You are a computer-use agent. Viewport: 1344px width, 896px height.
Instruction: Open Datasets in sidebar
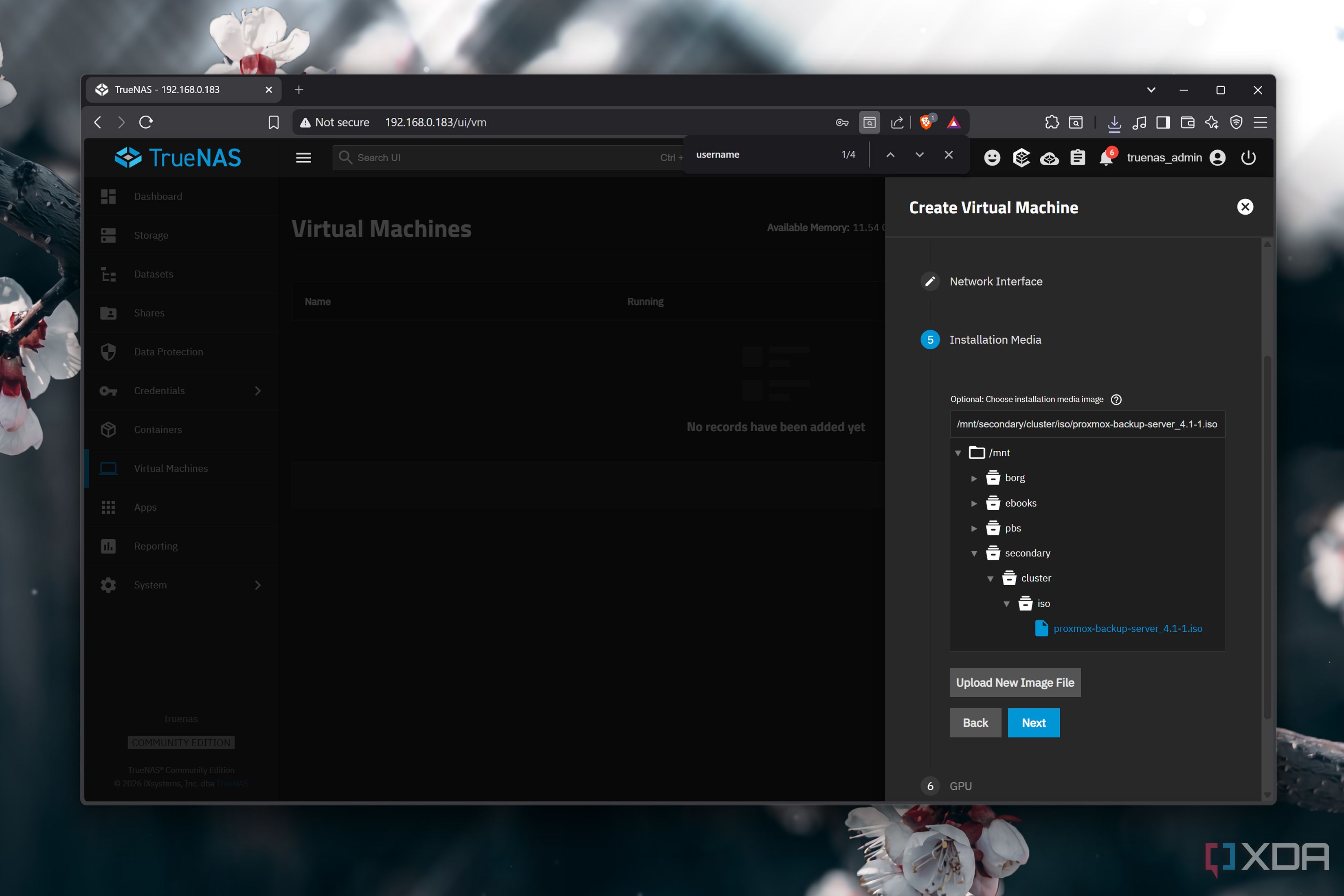pyautogui.click(x=182, y=274)
